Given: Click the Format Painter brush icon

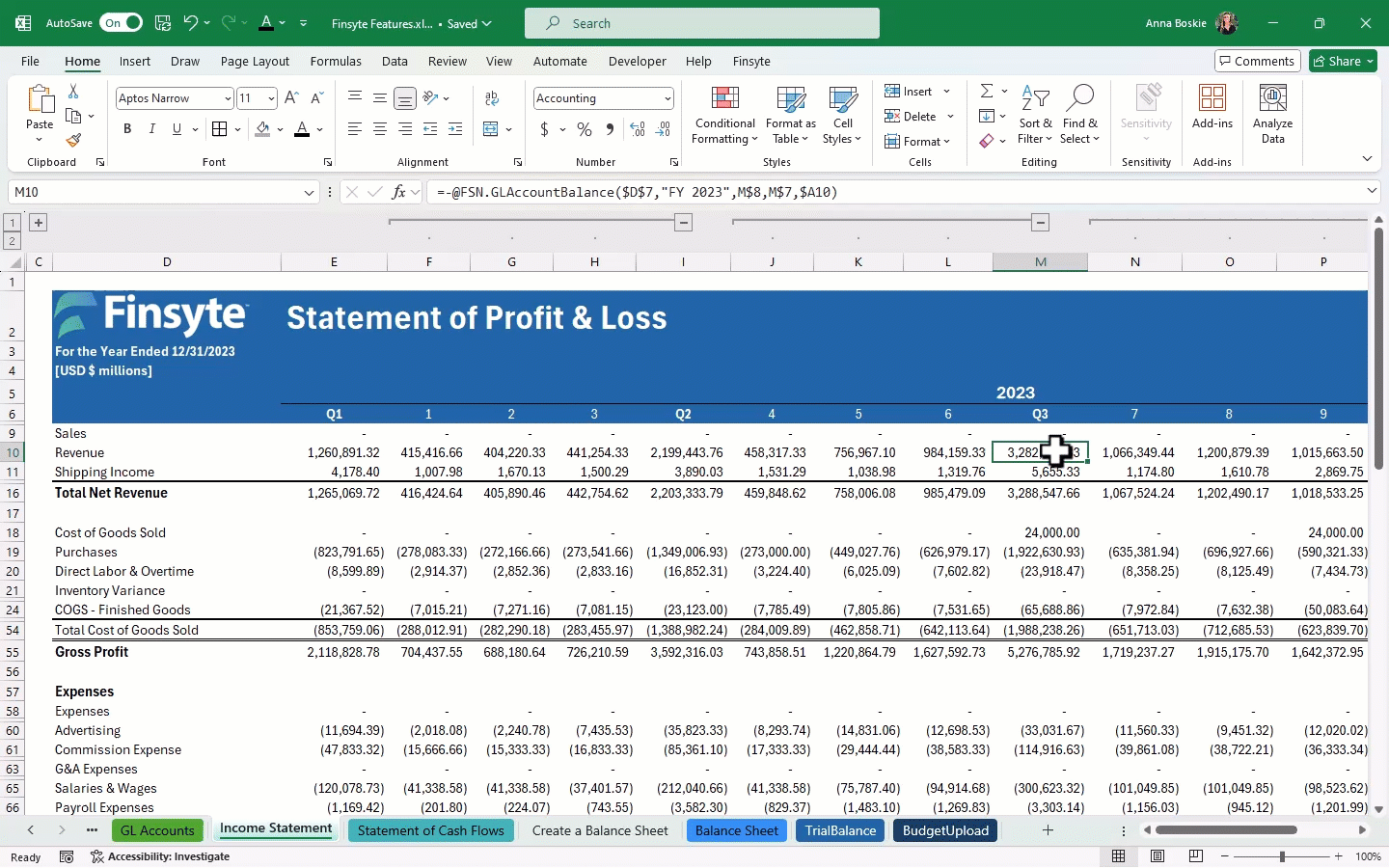Looking at the screenshot, I should [73, 140].
